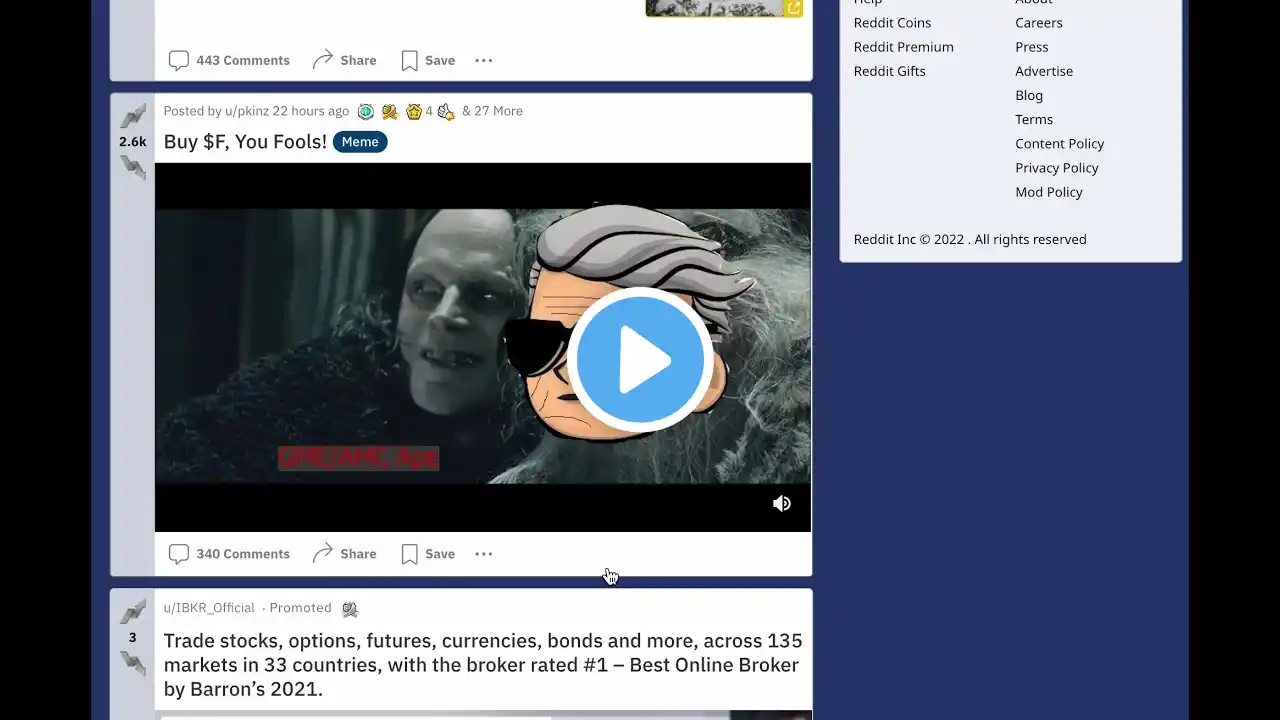The image size is (1280, 720).
Task: Open the Reddit Premium link
Action: pyautogui.click(x=904, y=47)
